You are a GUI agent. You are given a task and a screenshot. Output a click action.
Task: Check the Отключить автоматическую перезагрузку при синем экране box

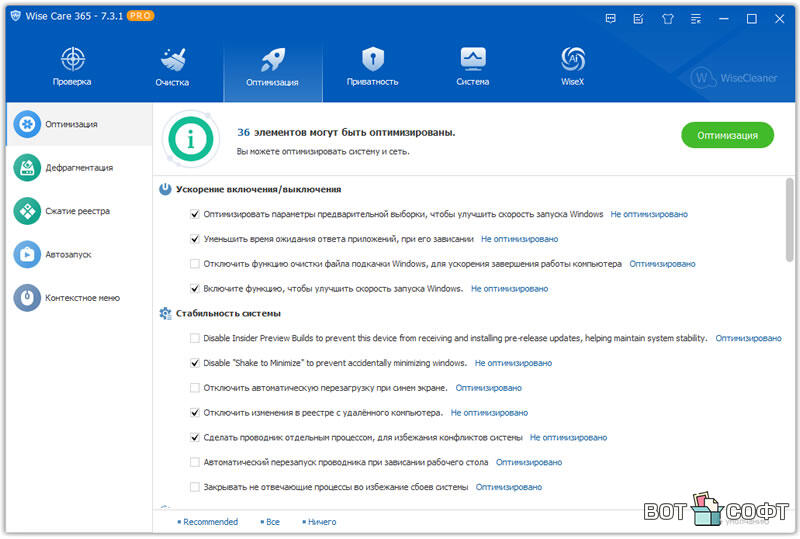click(195, 388)
